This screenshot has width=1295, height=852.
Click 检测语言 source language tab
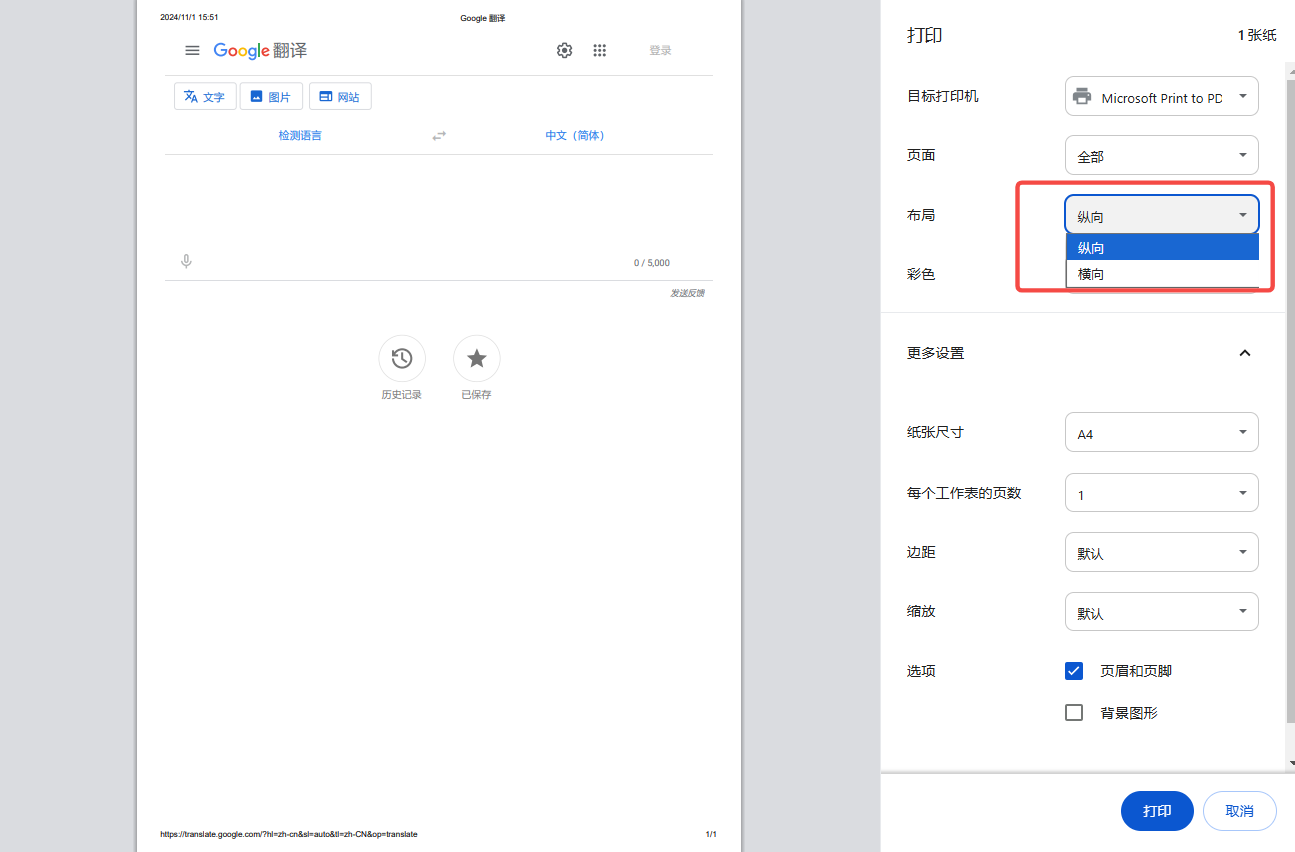coord(300,136)
